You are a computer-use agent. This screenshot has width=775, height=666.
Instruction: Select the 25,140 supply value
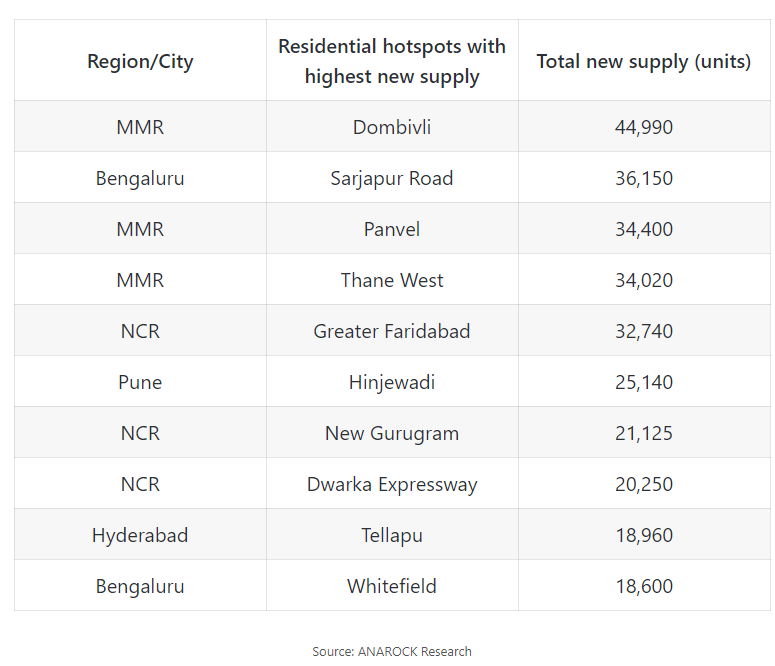[644, 382]
